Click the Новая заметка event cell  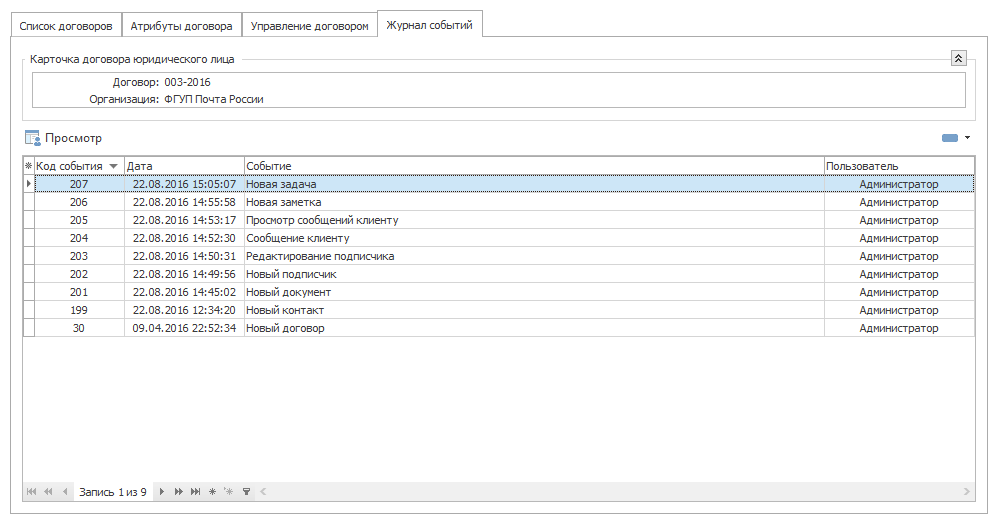[x=534, y=202]
